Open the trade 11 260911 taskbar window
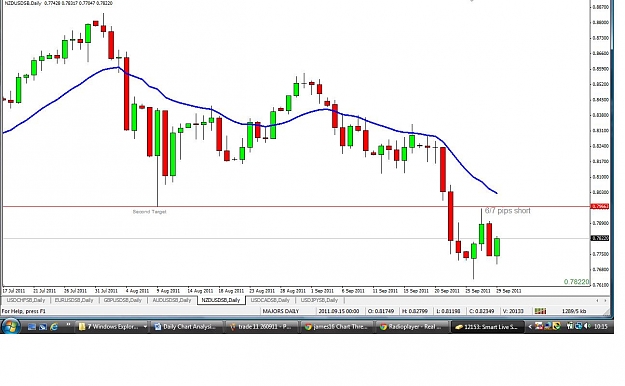The height and width of the screenshot is (386, 625). pyautogui.click(x=261, y=327)
